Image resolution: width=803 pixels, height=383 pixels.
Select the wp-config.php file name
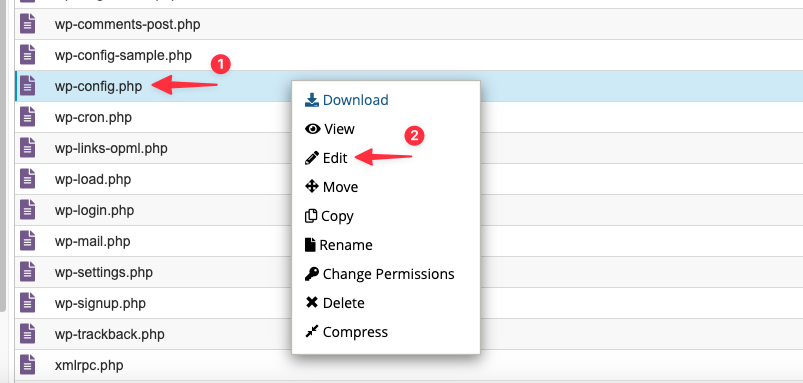point(98,86)
